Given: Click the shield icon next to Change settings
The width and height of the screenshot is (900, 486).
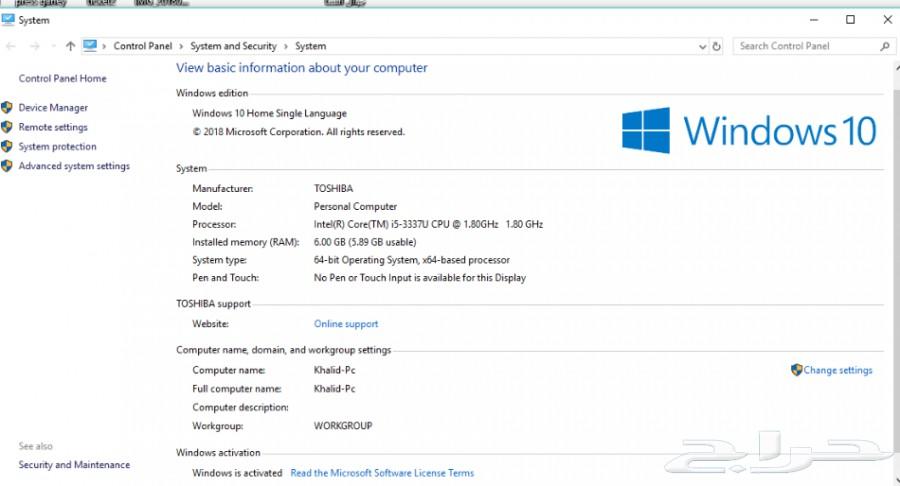Looking at the screenshot, I should tap(796, 370).
